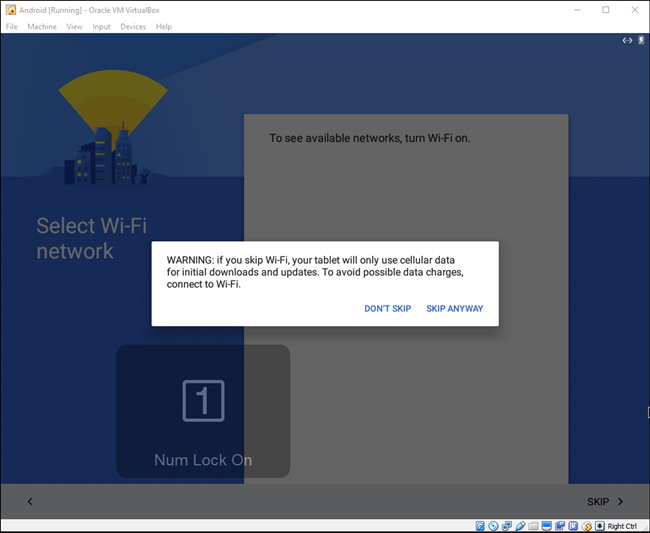The height and width of the screenshot is (533, 650).
Task: Click the hard disk activity status icon
Action: 480,526
